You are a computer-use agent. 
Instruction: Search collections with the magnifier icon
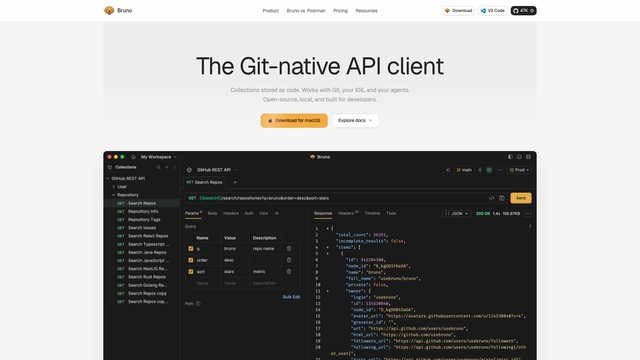coord(158,167)
